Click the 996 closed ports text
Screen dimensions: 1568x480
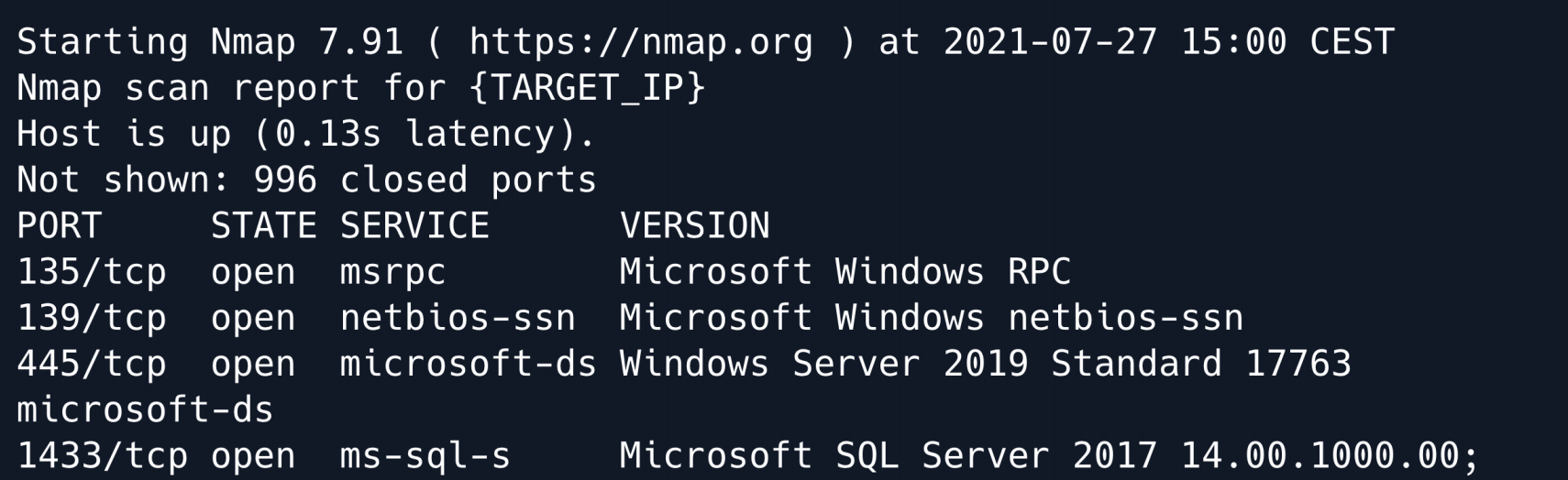(x=425, y=180)
